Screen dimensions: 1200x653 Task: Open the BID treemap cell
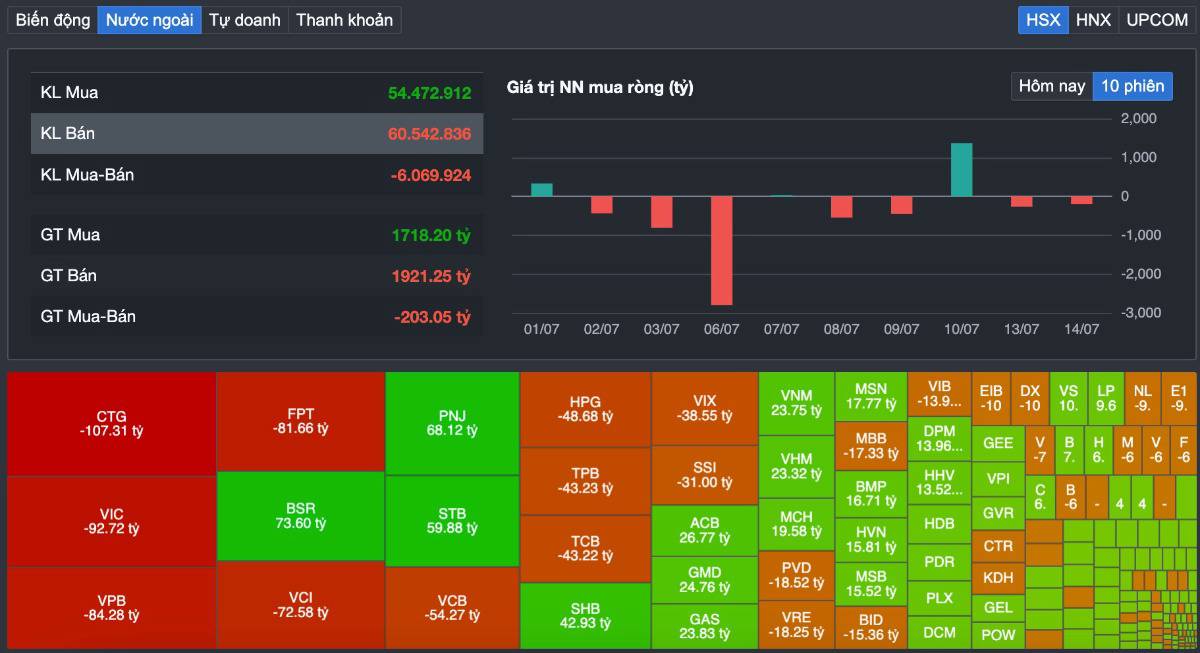point(871,628)
